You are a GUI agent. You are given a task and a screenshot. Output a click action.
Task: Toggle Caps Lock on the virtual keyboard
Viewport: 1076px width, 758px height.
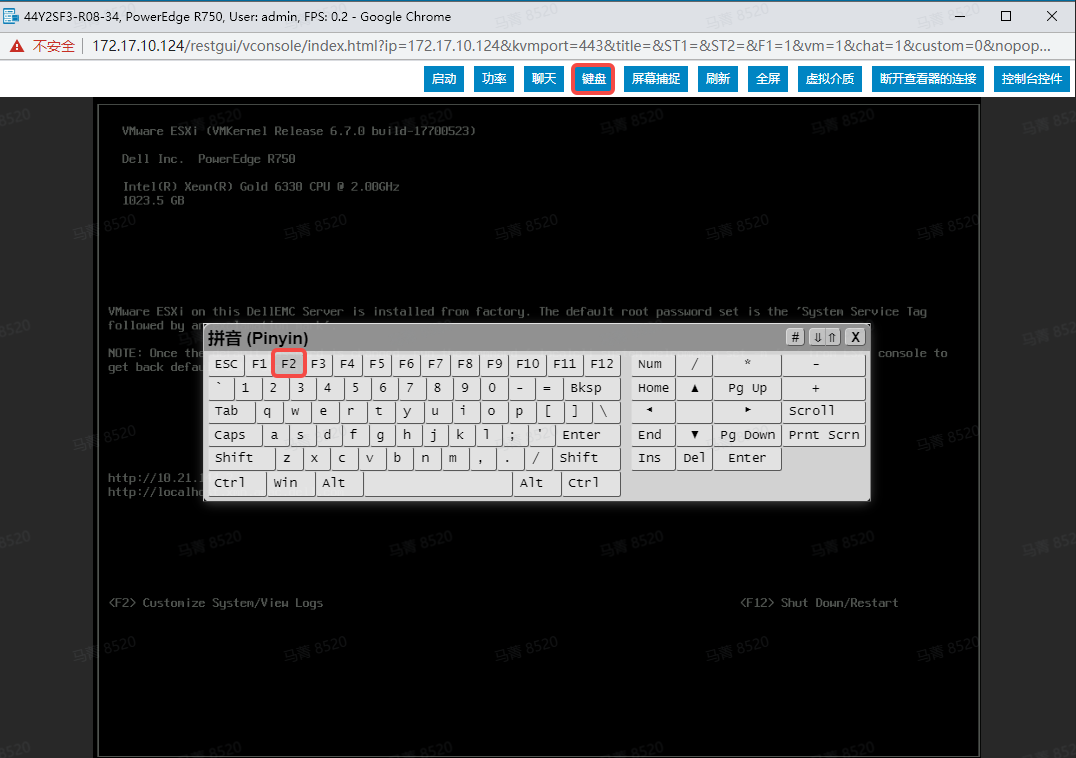[233, 435]
